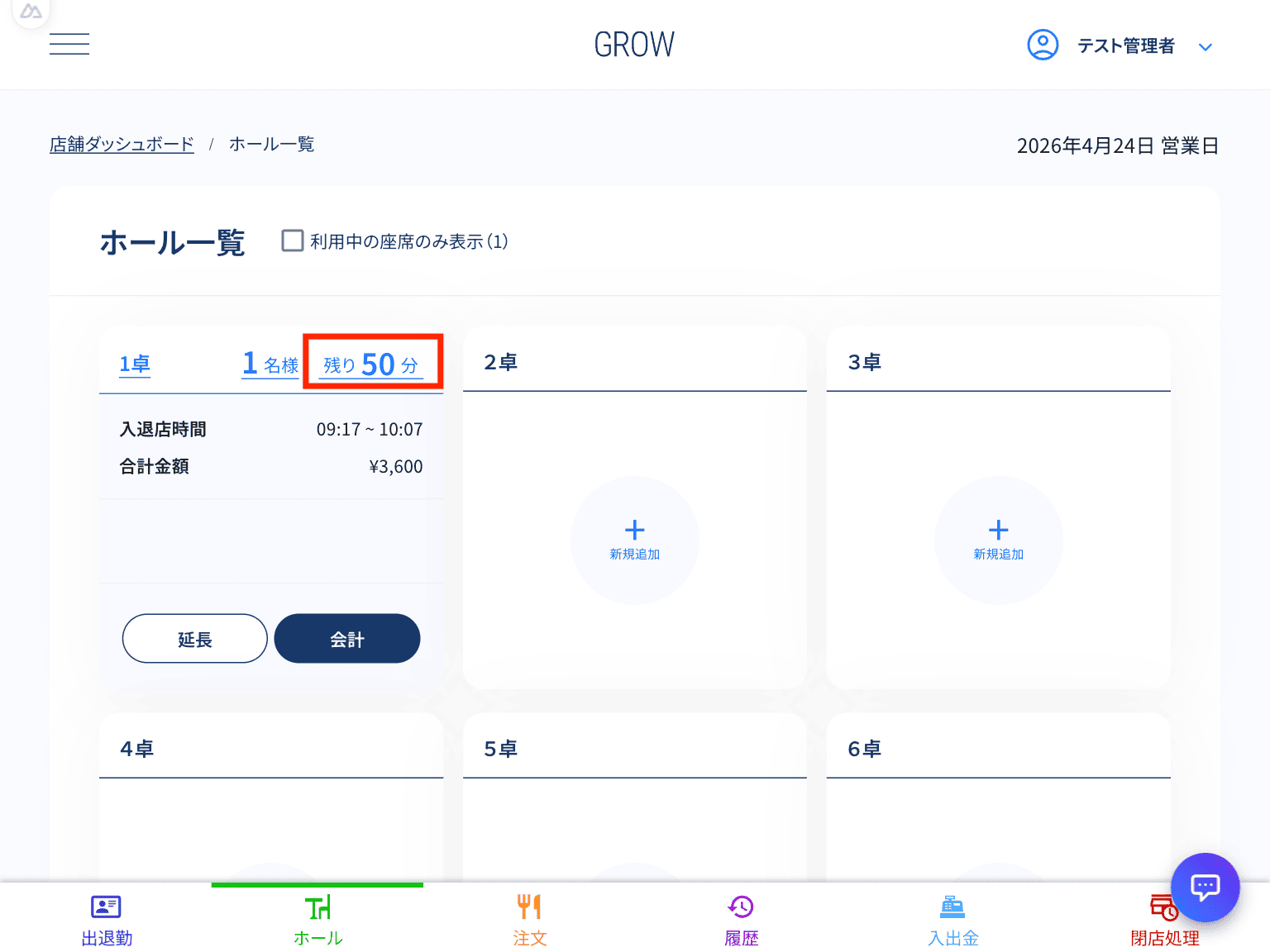Click the 合計金額 label
1270x952 pixels.
click(x=154, y=467)
